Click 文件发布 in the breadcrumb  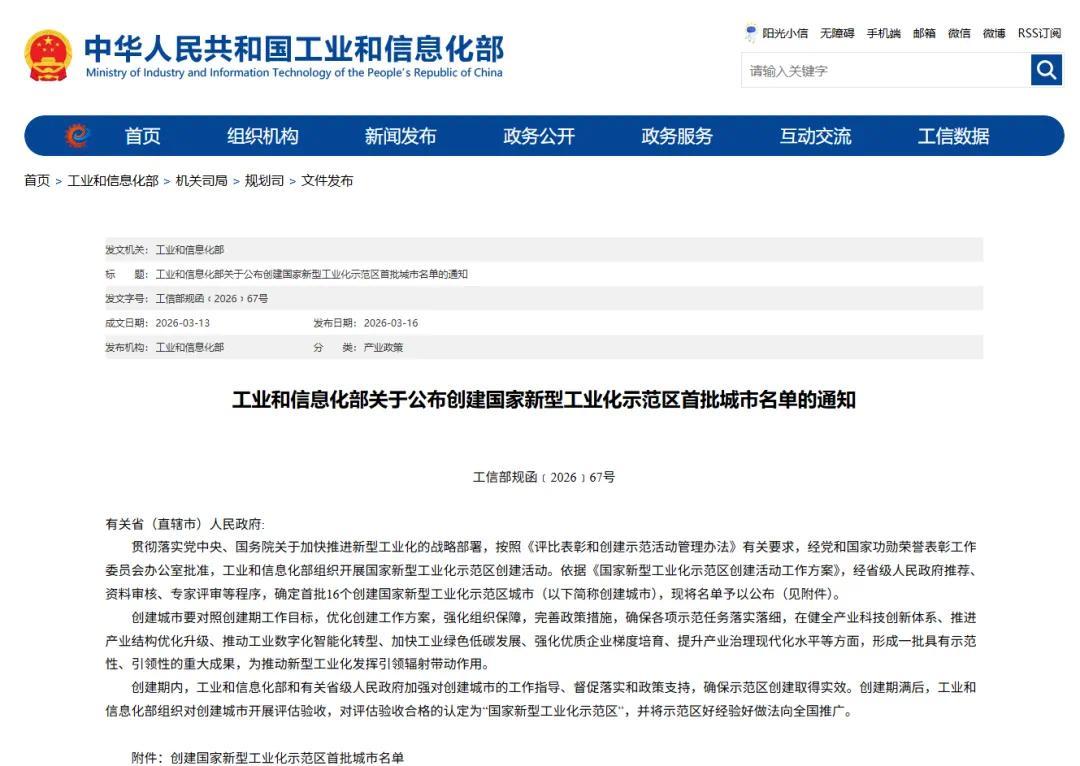point(327,180)
